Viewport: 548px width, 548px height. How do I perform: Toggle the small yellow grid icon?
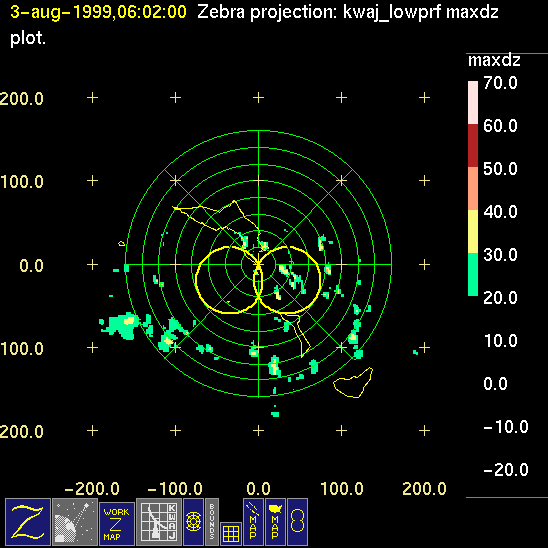231,534
